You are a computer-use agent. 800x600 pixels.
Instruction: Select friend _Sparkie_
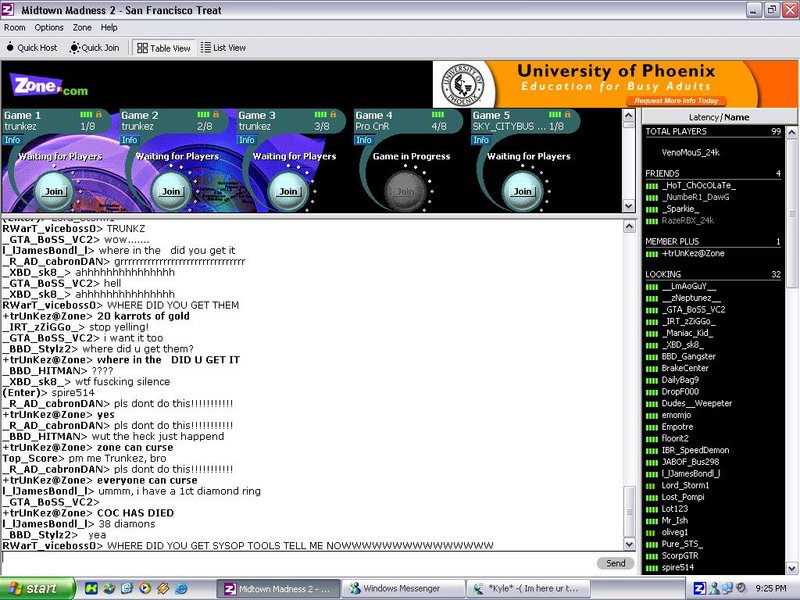[681, 209]
